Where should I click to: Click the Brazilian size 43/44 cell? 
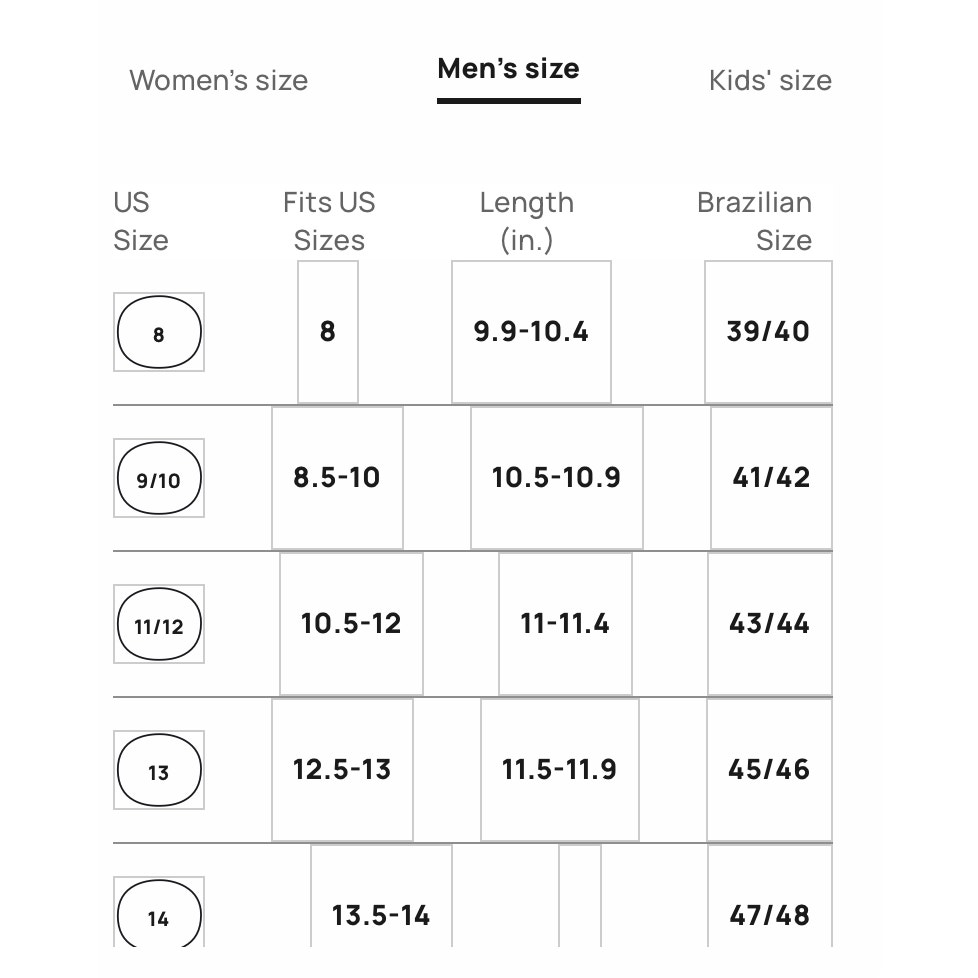770,624
